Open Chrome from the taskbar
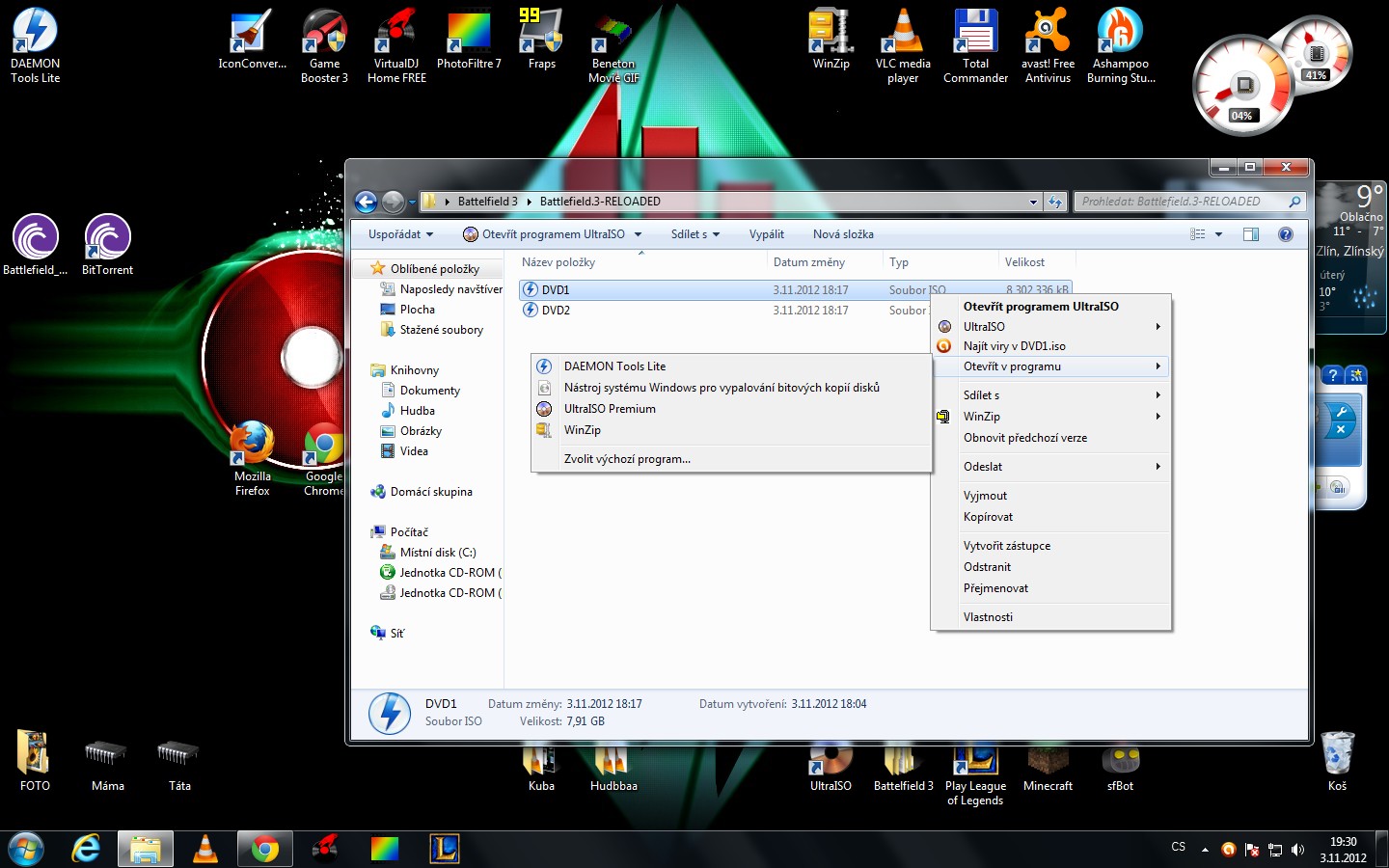Viewport: 1389px width, 868px height. 265,849
